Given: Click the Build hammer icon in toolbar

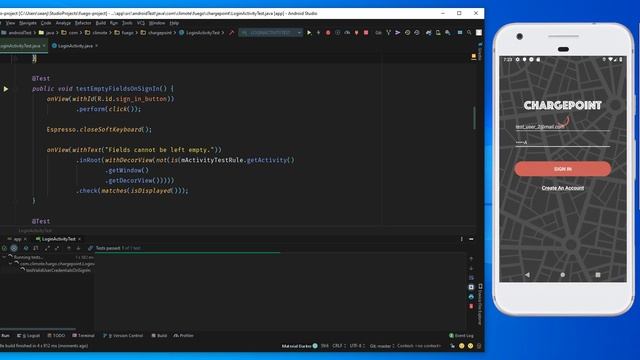Looking at the screenshot, I should pos(231,33).
